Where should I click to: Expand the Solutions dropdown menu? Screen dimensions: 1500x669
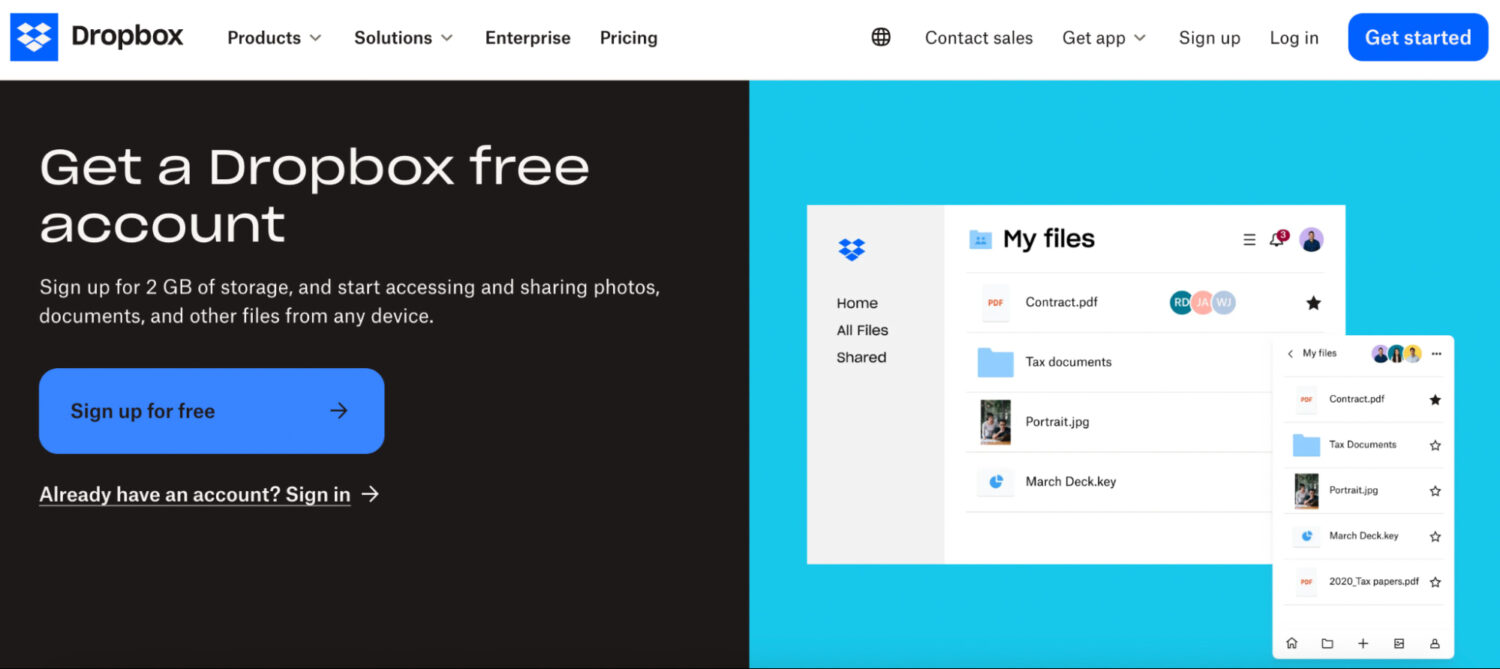403,38
